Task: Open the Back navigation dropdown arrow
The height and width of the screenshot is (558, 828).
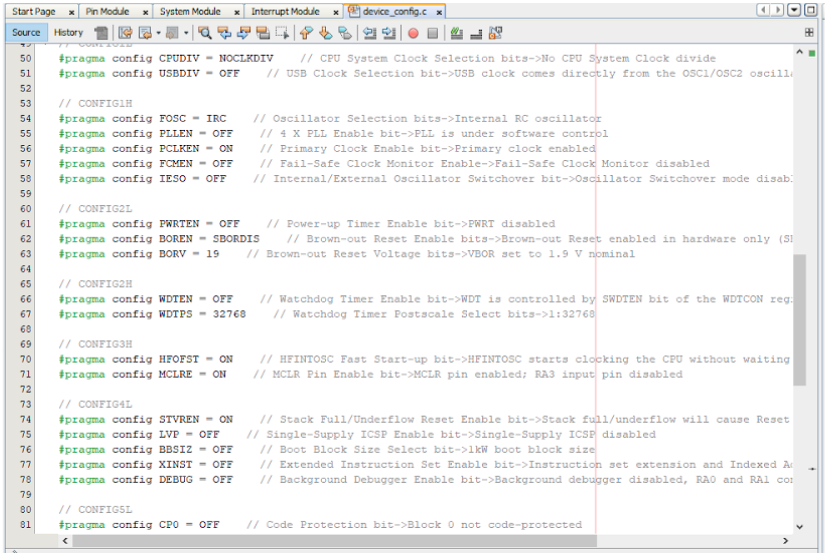Action: click(x=158, y=33)
